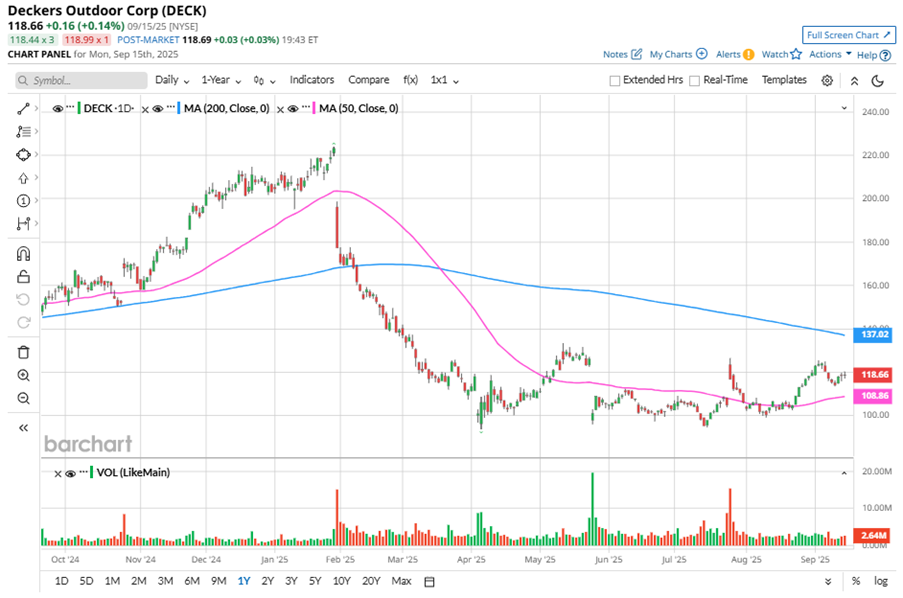Click the Help question mark icon
The width and height of the screenshot is (903, 598).
point(886,55)
